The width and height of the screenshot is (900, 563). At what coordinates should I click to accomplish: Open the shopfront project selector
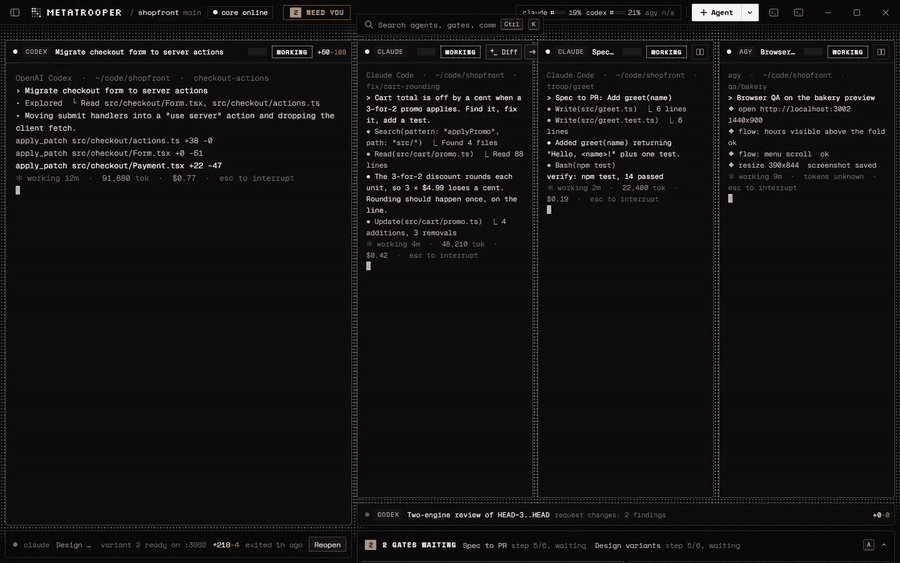click(158, 12)
